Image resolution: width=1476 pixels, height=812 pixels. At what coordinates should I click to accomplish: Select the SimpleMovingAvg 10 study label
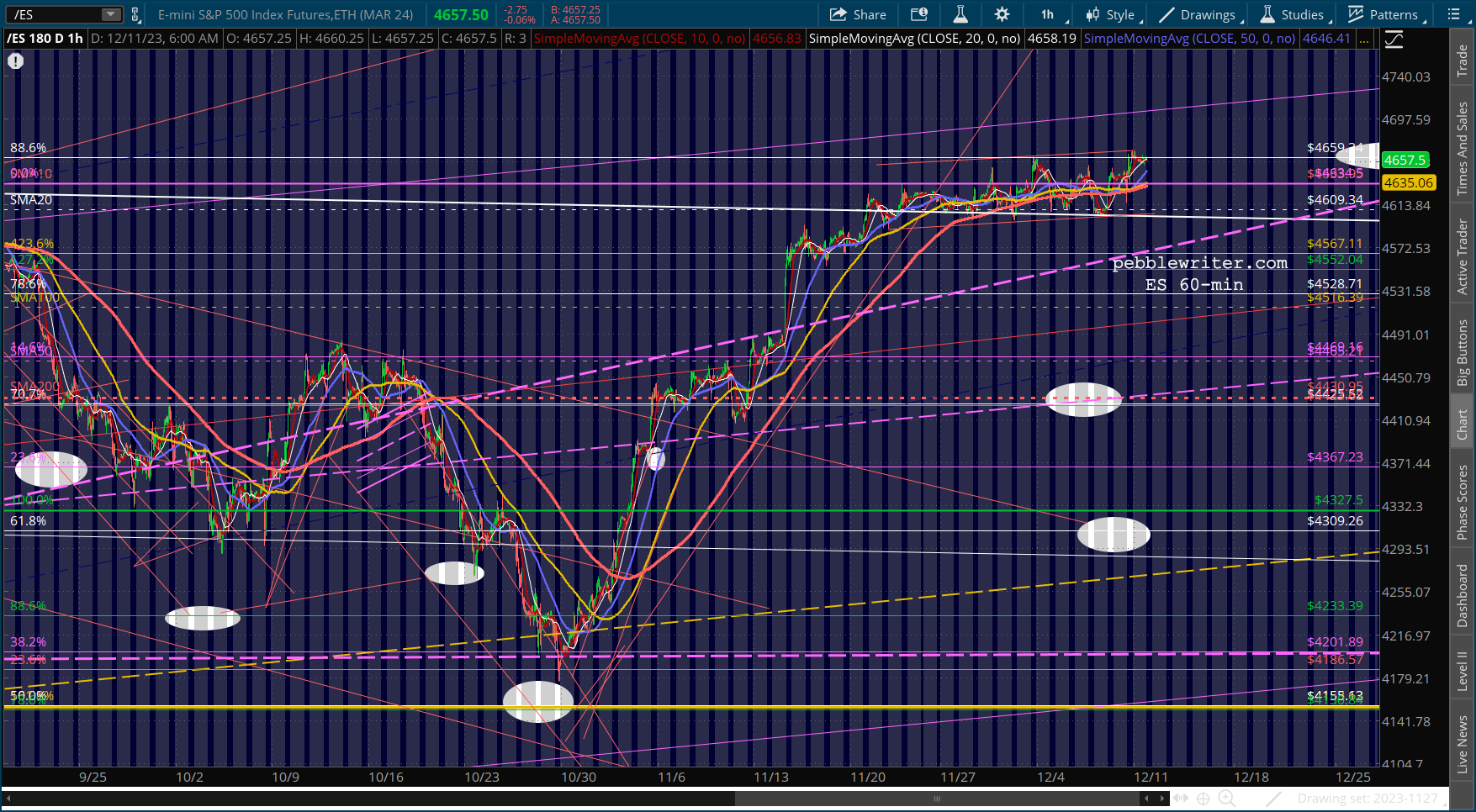tap(639, 39)
